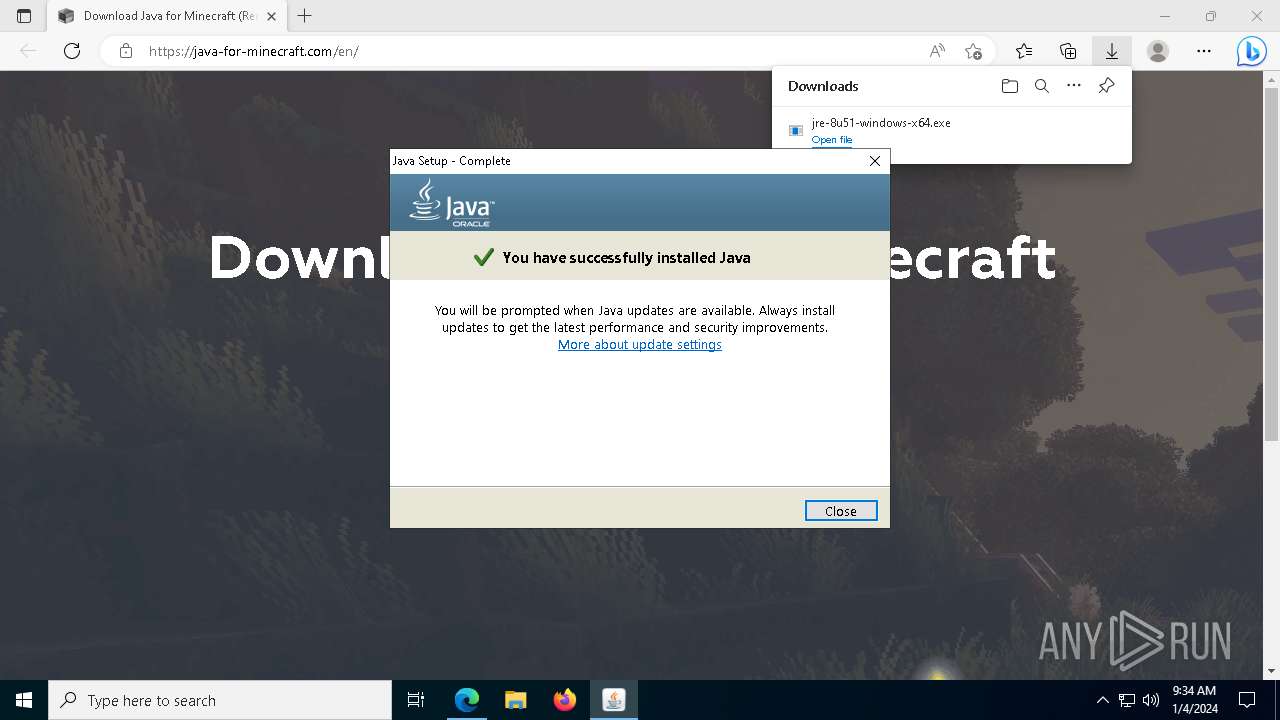This screenshot has width=1280, height=720.
Task: Close the Java Setup dialog with X
Action: [x=875, y=161]
